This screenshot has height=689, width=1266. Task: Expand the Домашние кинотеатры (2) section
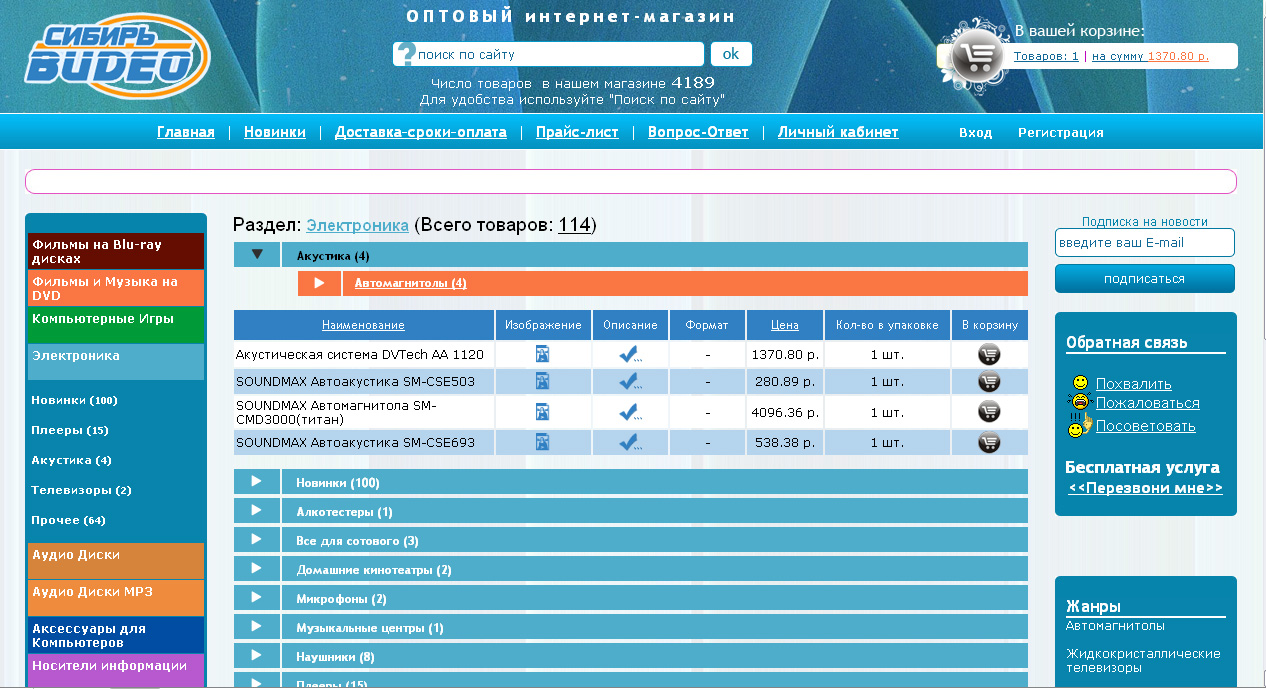tap(631, 569)
